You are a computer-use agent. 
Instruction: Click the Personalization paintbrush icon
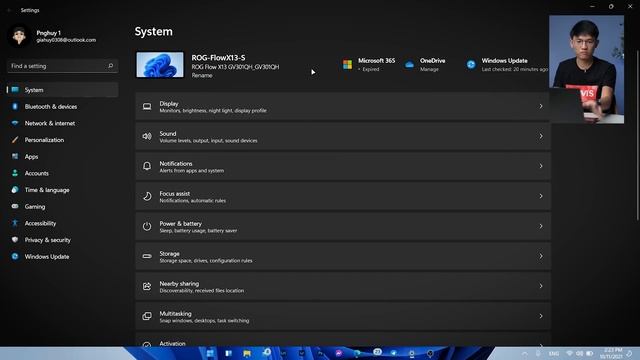(x=15, y=140)
